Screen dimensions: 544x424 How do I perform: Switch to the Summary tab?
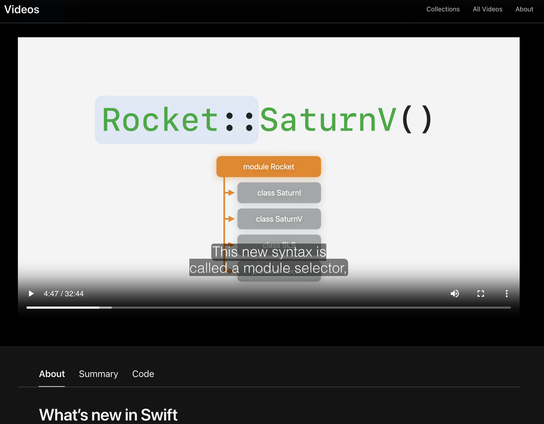(x=98, y=374)
